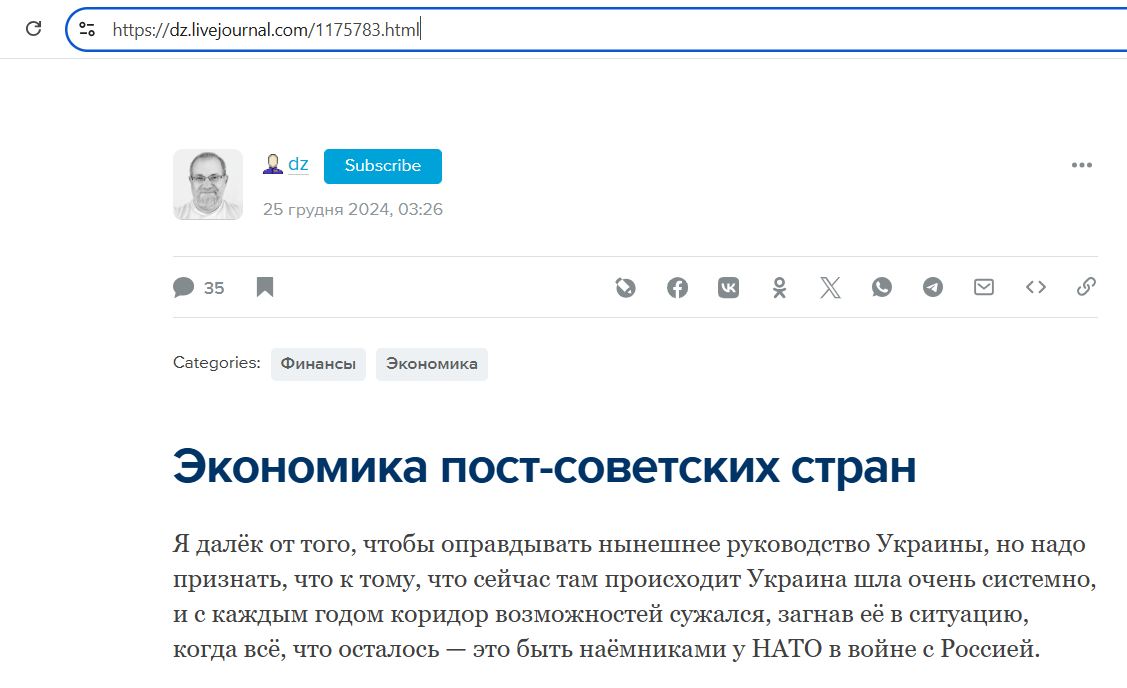Viewport: 1127px width, 688px height.
Task: Select the Финансы category tag
Action: pyautogui.click(x=318, y=364)
